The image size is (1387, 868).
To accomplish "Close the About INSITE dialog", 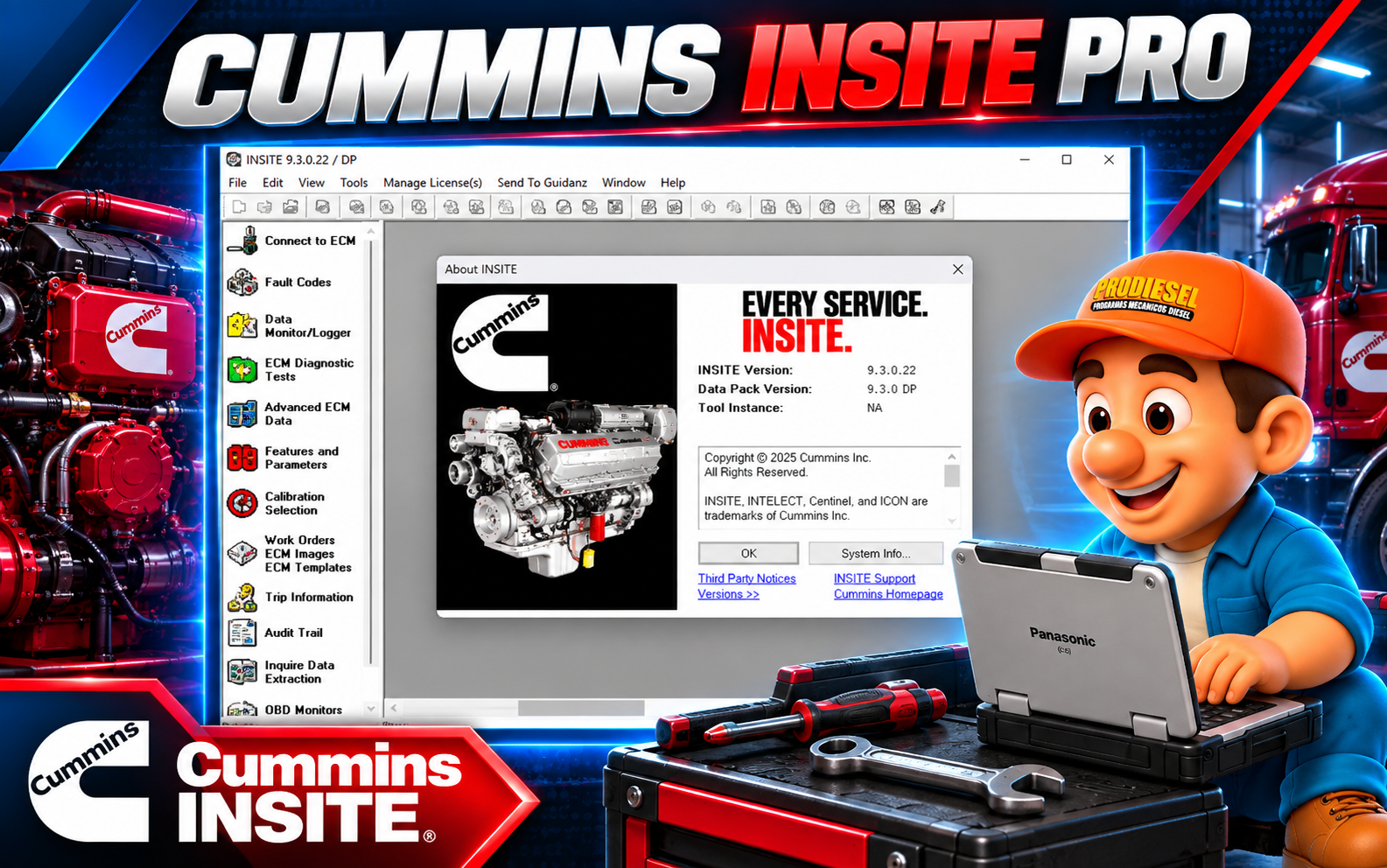I will point(957,269).
